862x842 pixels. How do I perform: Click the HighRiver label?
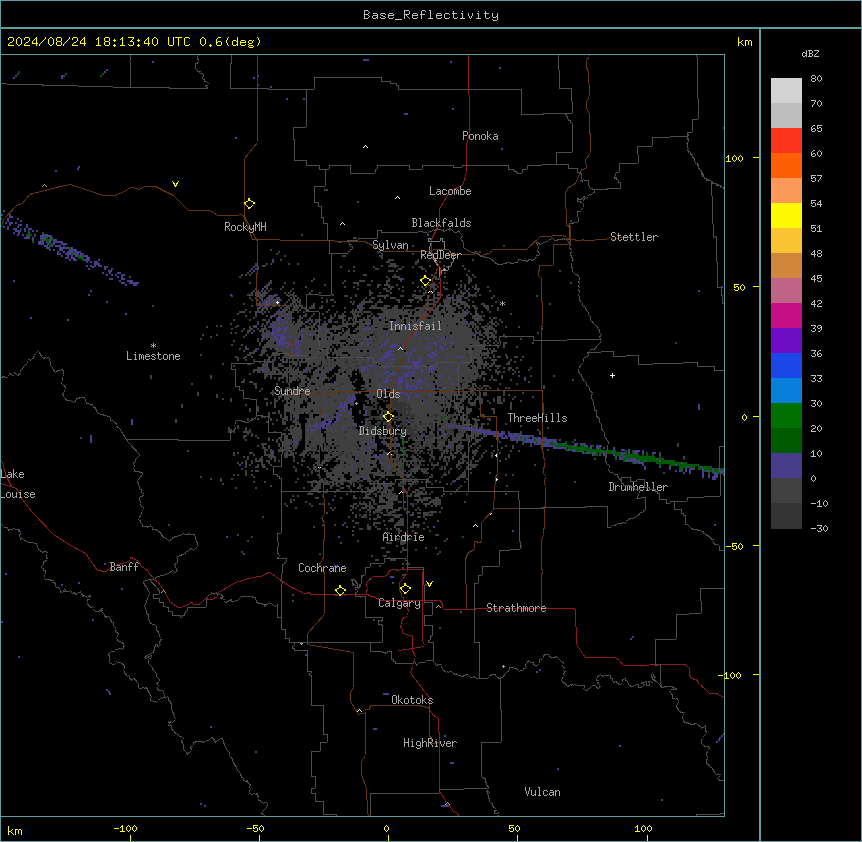[430, 743]
